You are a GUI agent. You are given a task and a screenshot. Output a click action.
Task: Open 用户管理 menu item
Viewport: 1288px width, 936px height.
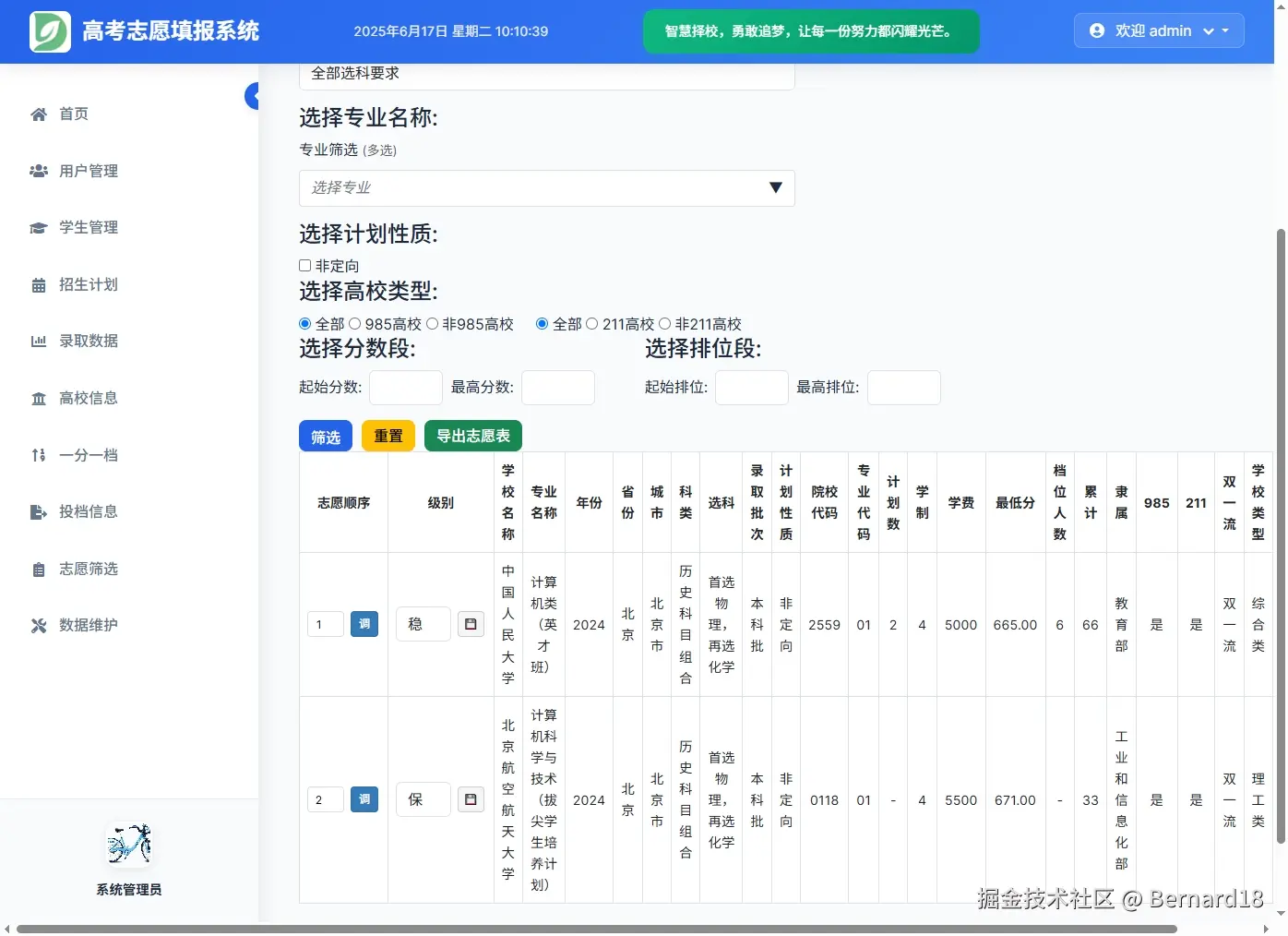[x=89, y=171]
